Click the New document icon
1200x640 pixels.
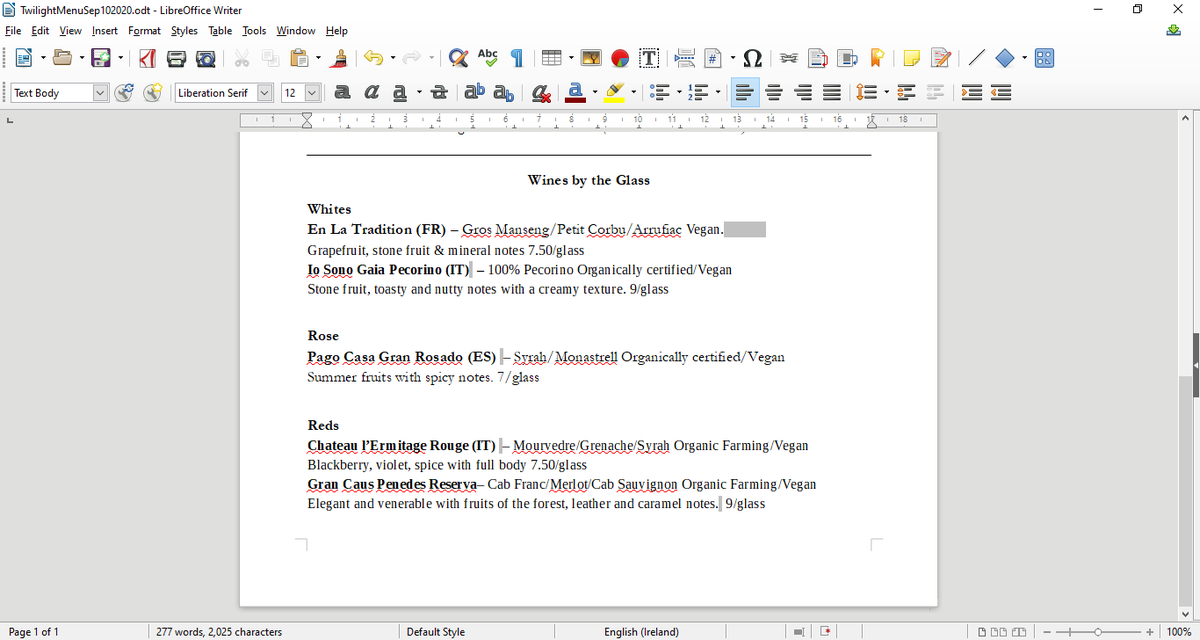24,59
